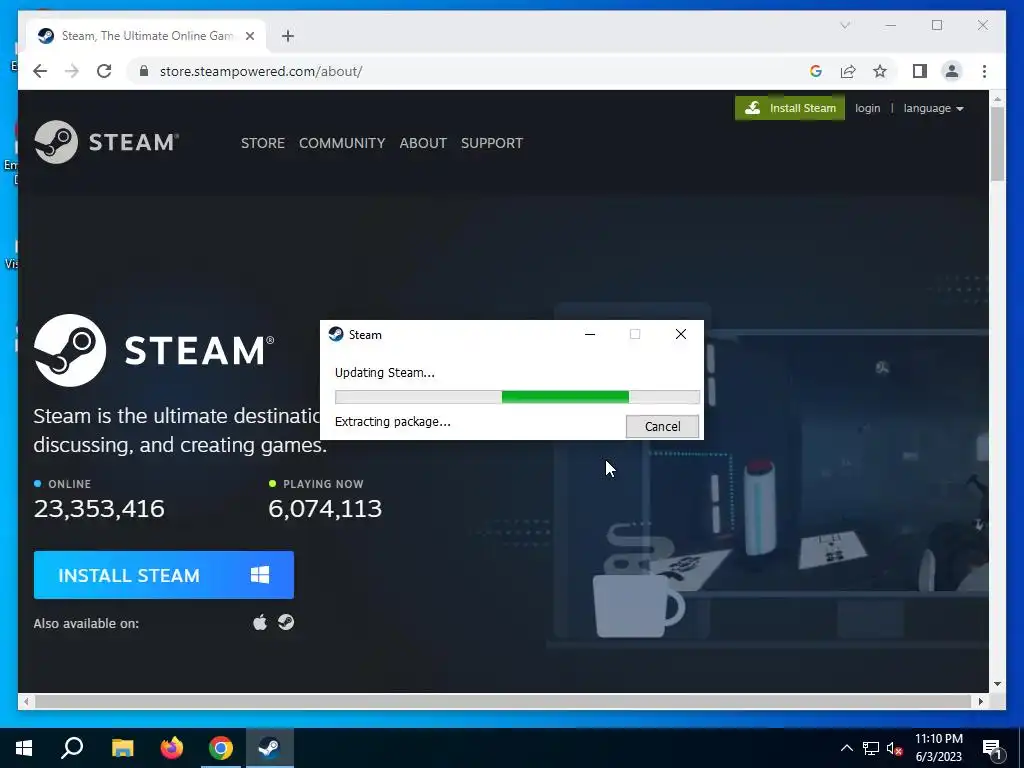Viewport: 1024px width, 768px height.
Task: Open Chrome side panel icon
Action: [920, 71]
